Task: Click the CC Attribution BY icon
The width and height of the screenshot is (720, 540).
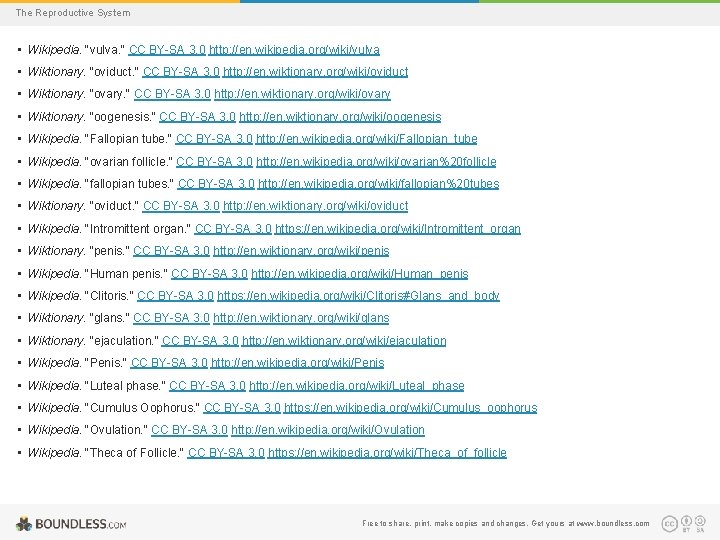Action: point(686,521)
